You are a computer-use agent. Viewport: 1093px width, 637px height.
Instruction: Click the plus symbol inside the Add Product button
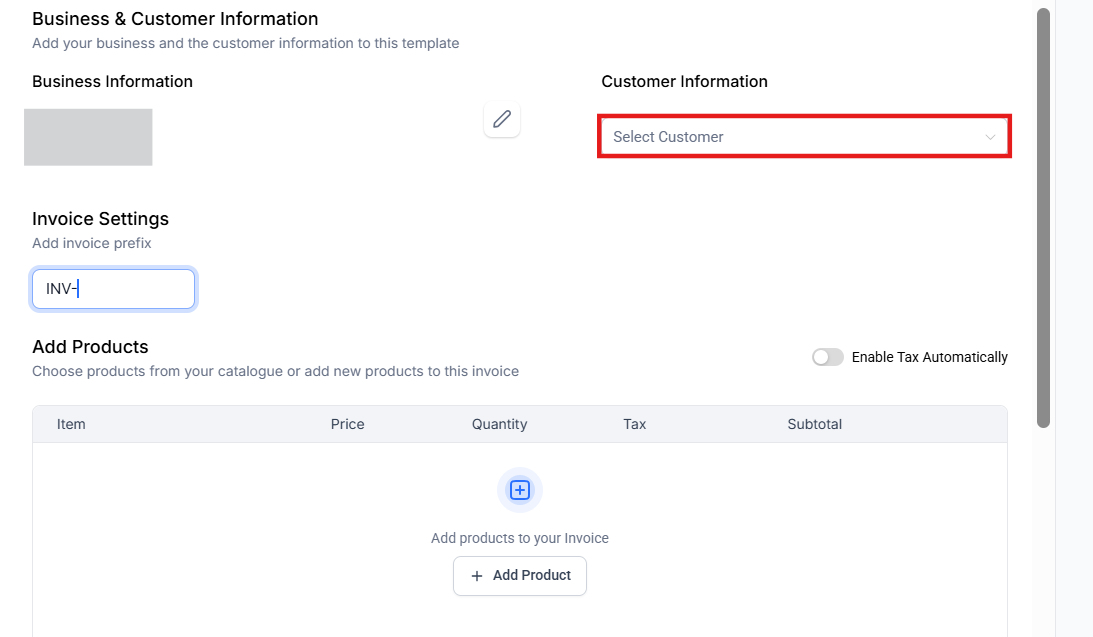tap(477, 576)
